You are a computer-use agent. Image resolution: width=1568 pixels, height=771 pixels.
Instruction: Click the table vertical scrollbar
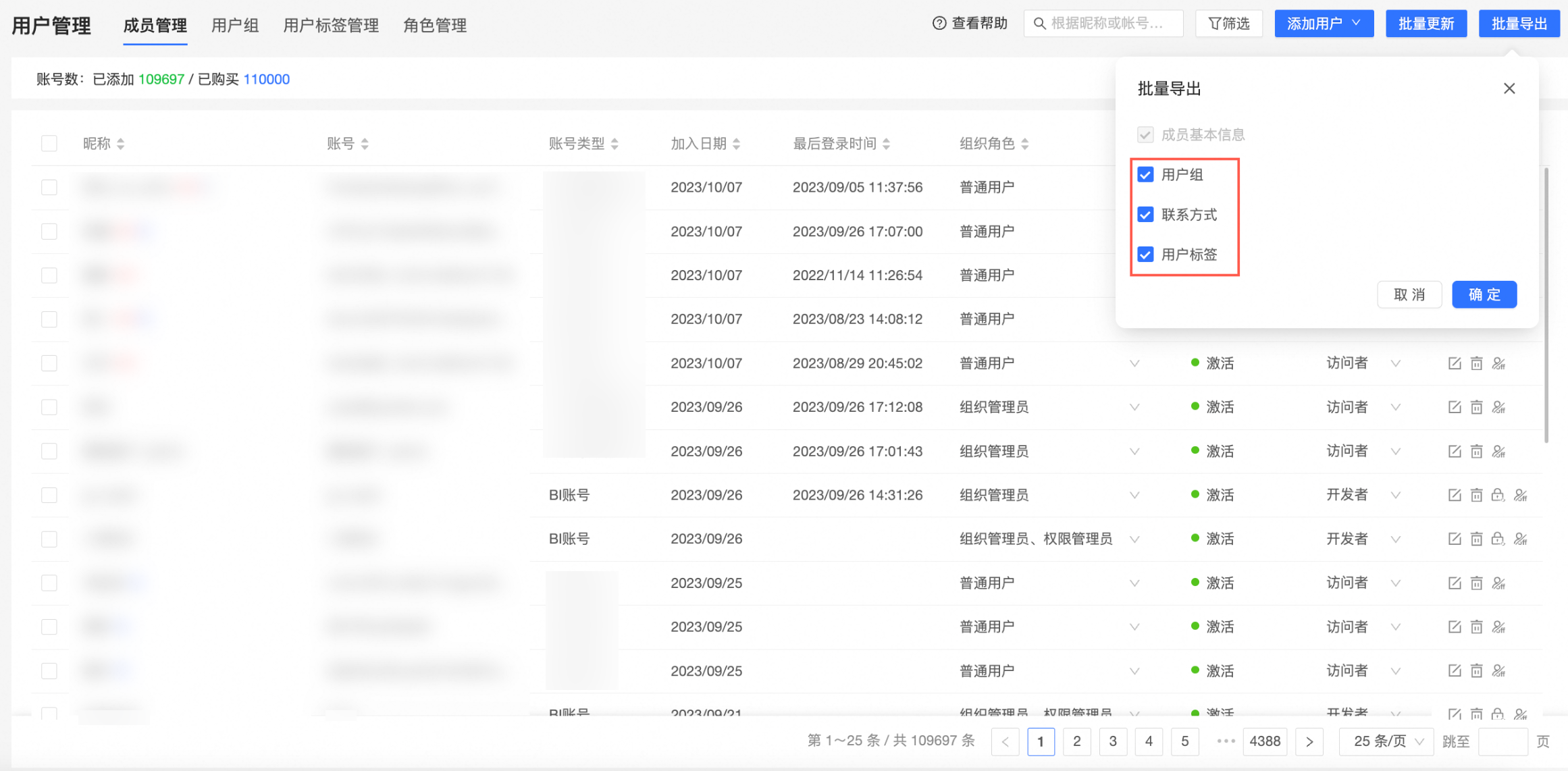[1546, 304]
